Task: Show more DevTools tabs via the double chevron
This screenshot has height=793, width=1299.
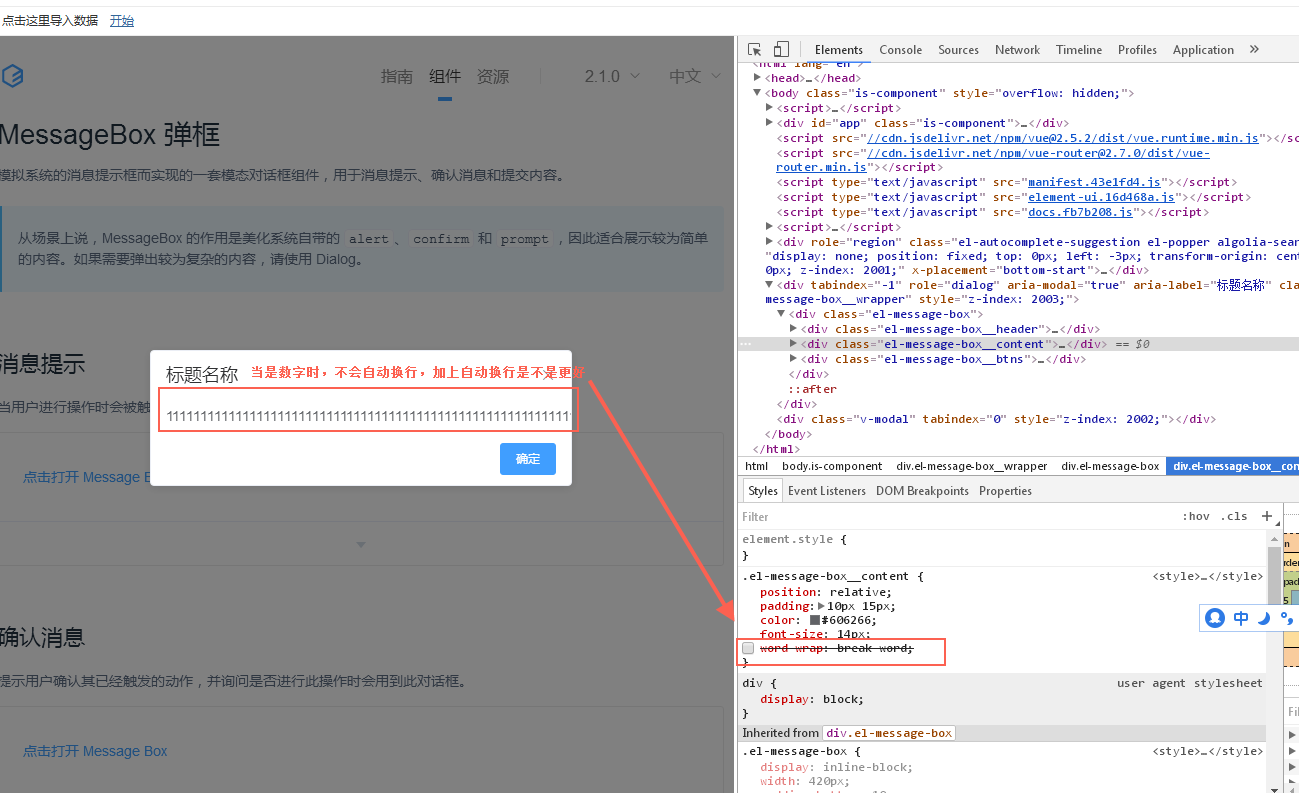Action: pos(1254,49)
